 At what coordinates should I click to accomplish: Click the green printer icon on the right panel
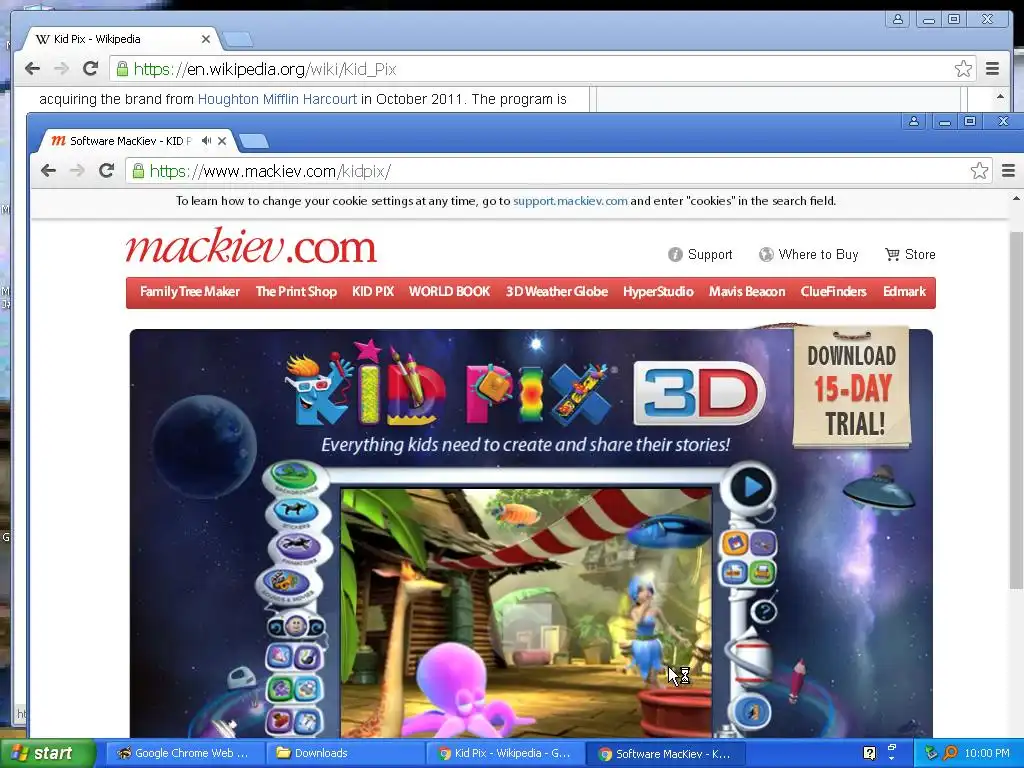pyautogui.click(x=763, y=573)
